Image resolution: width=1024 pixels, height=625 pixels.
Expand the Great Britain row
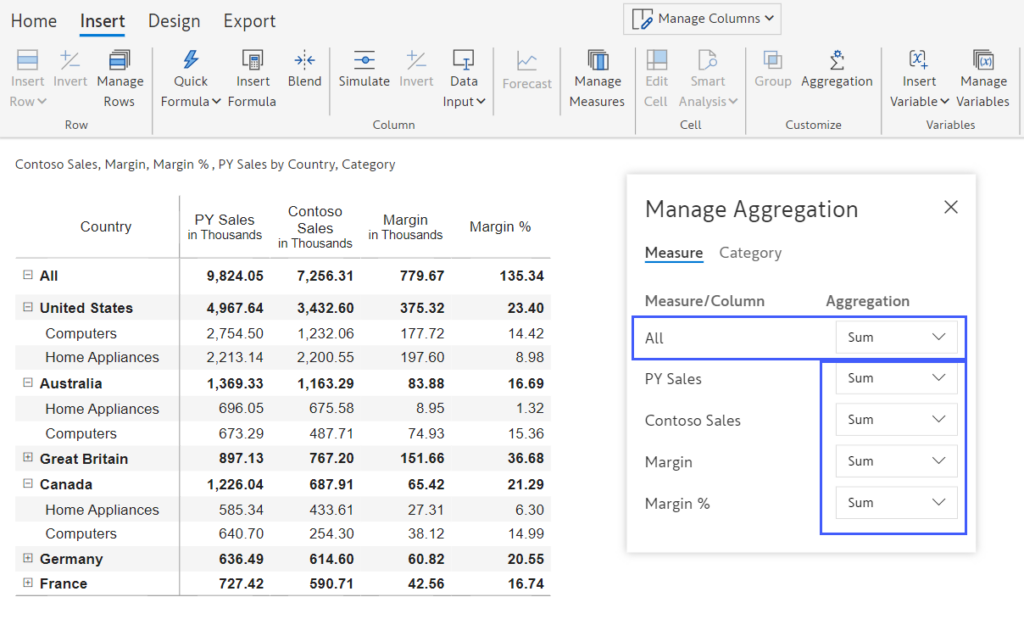click(27, 457)
